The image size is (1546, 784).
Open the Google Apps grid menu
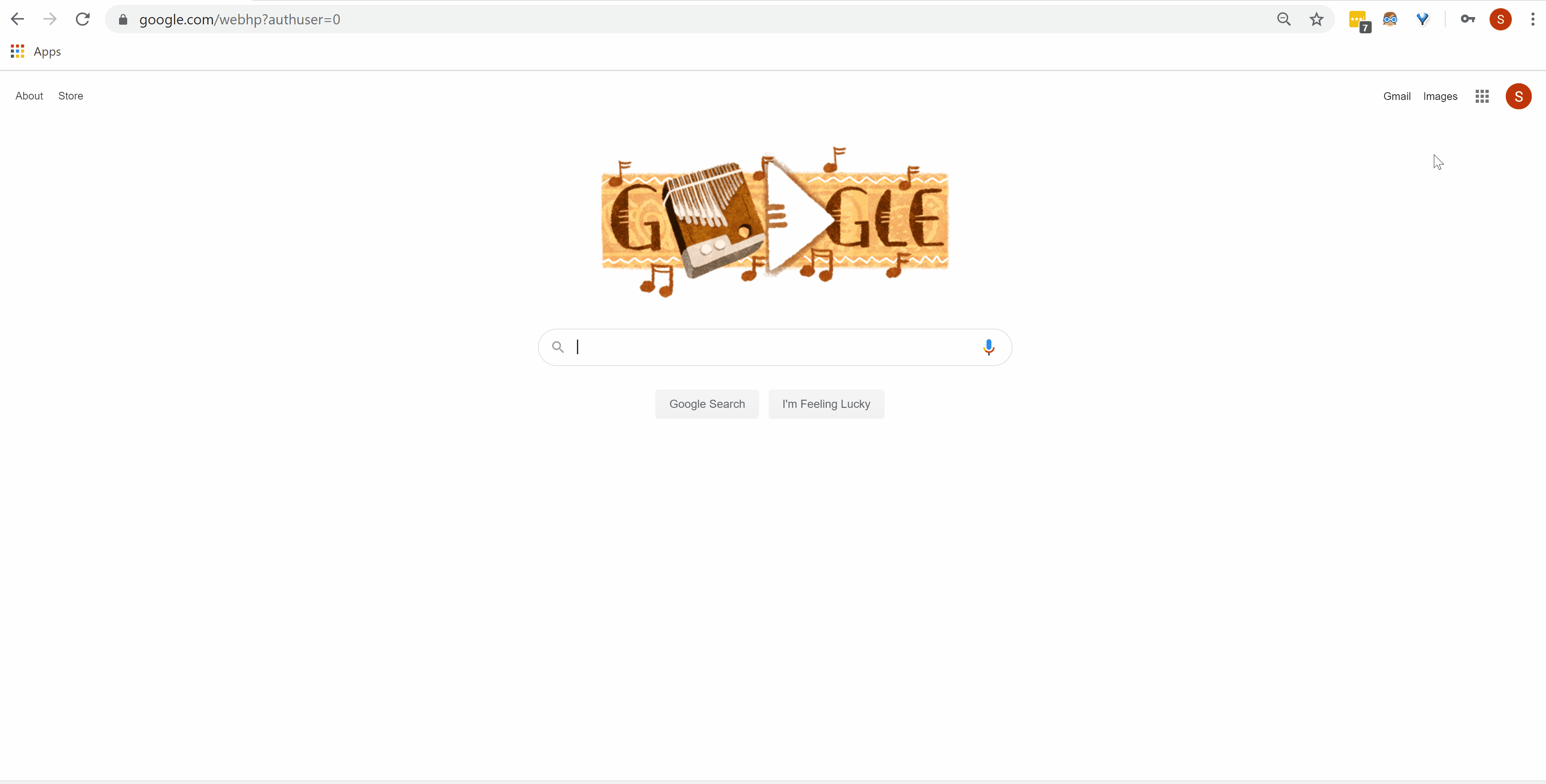pos(1483,96)
